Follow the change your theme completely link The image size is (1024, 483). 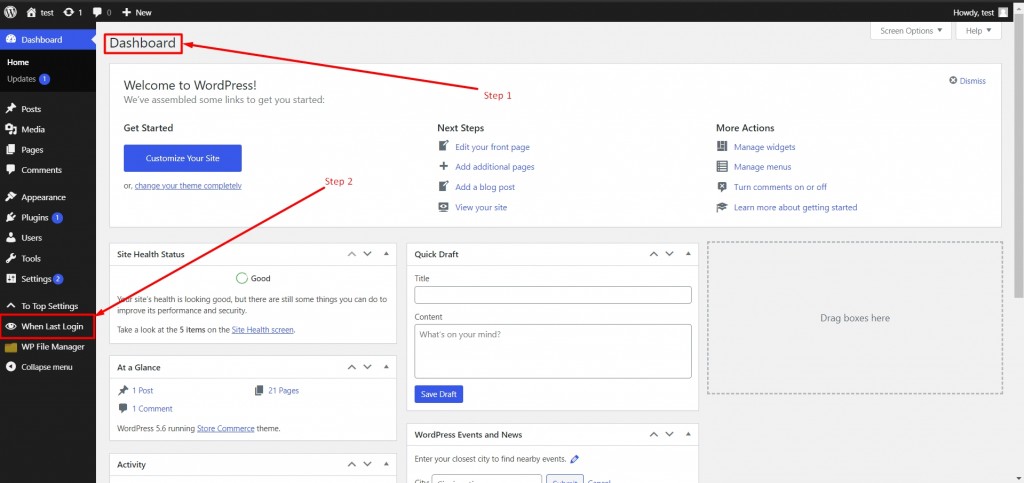point(188,185)
